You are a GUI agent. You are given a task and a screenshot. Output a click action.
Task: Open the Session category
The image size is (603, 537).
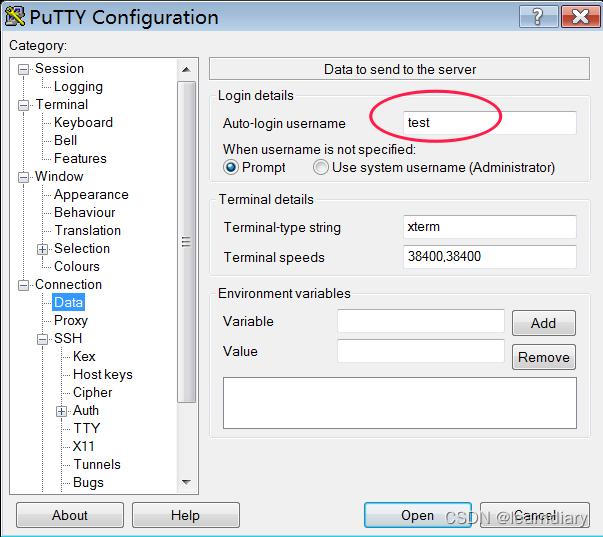[x=59, y=68]
